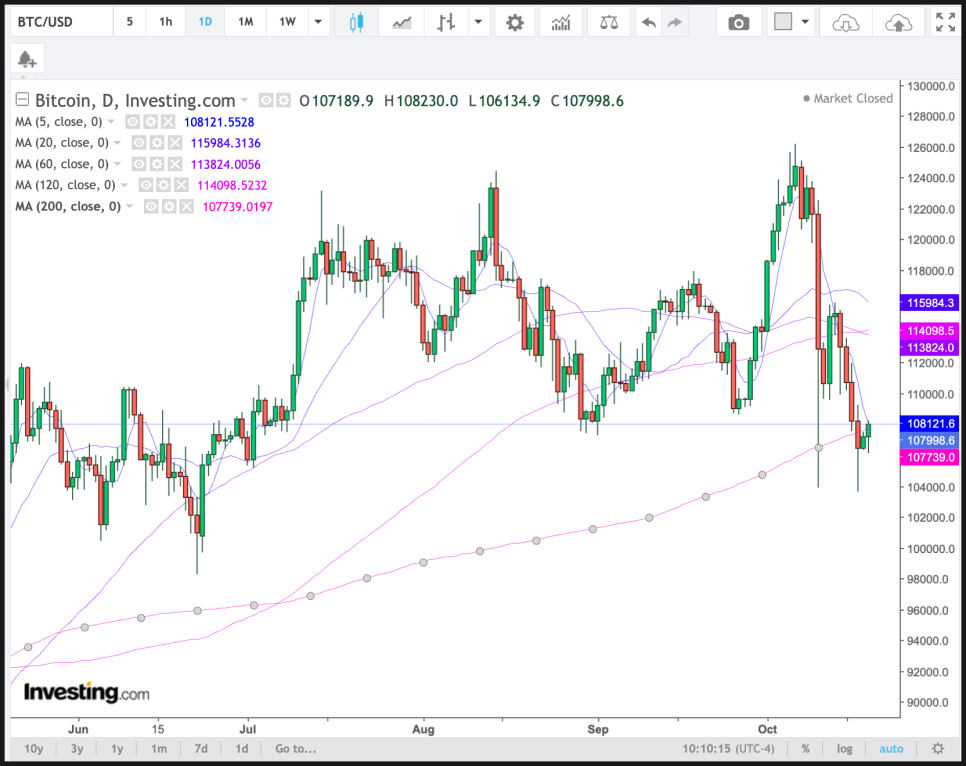Open settings for MA 200 indicator
Screen dimensions: 966x766
click(169, 206)
